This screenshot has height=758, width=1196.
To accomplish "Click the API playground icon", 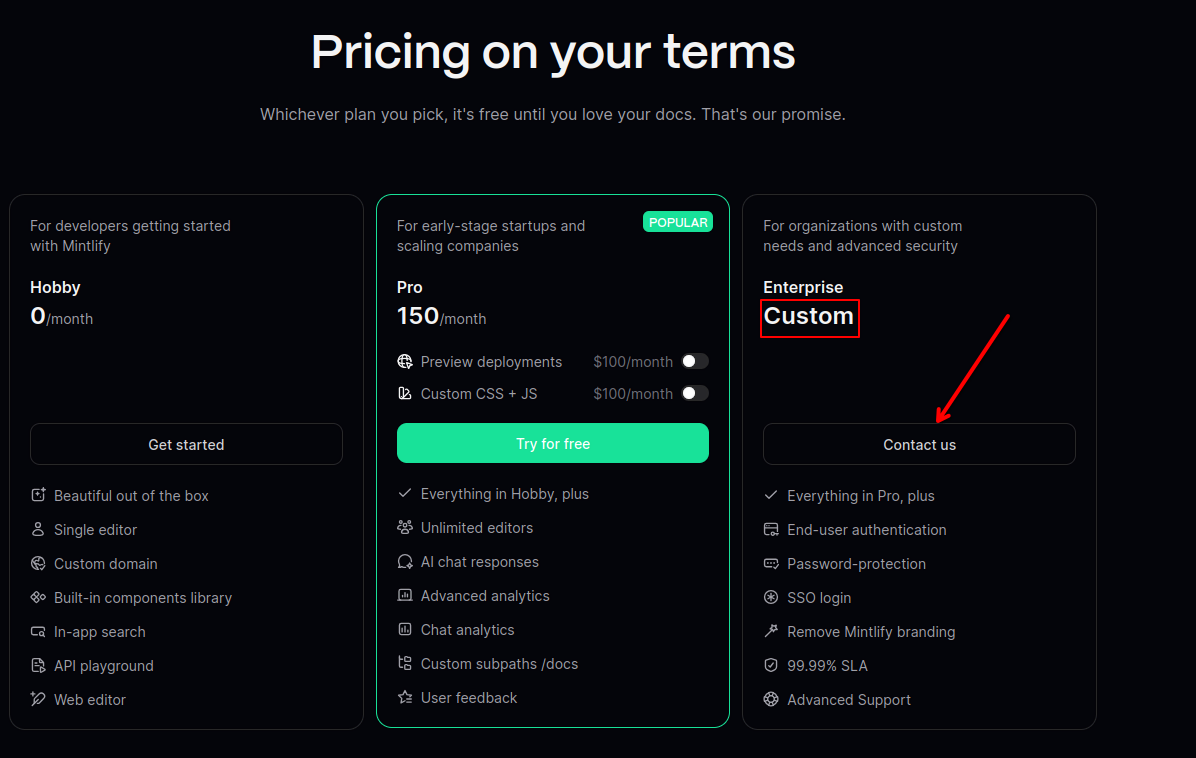I will [37, 665].
